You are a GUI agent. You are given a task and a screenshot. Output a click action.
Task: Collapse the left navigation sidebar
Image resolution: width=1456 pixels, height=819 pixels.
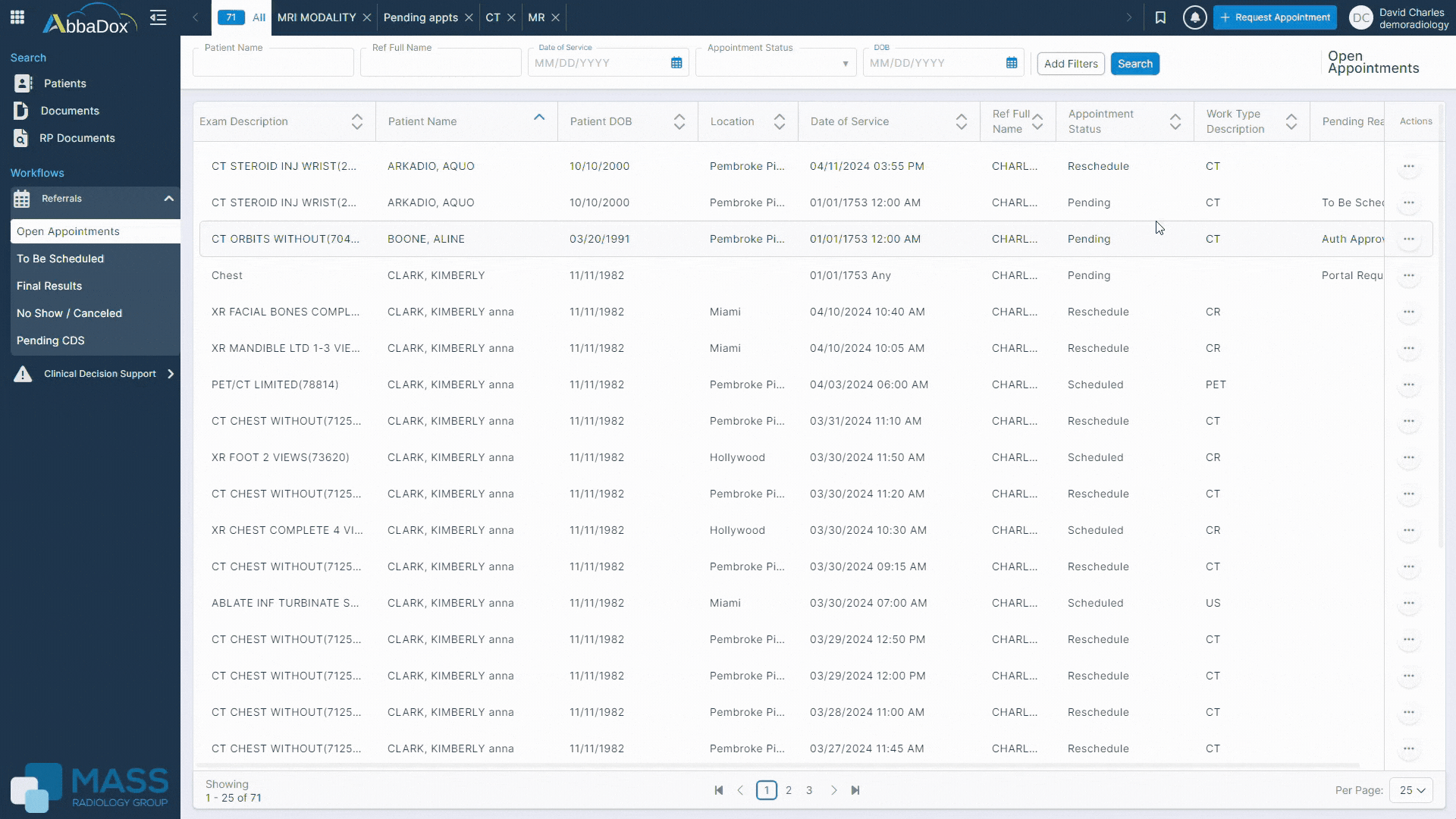point(158,17)
